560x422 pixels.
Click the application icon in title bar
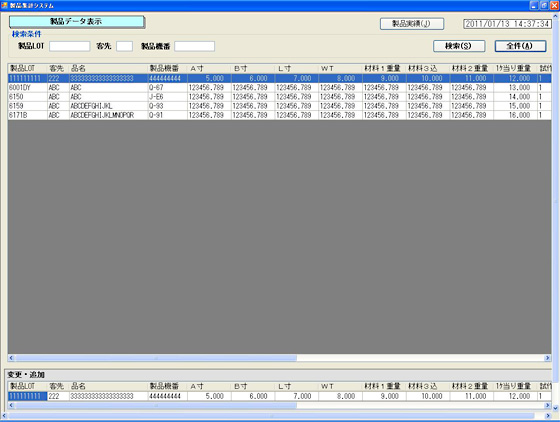coord(4,5)
